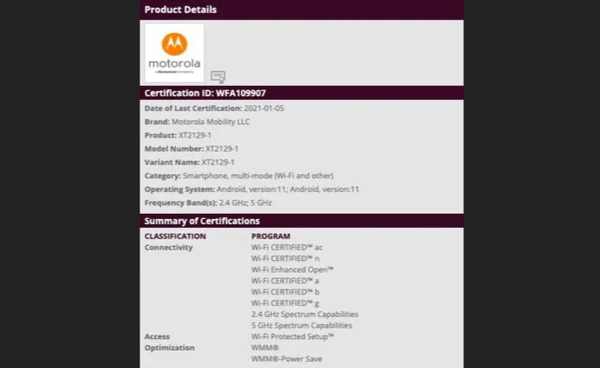Click the Date of Last Certification value
Screen dimensions: 600x368
264,108
